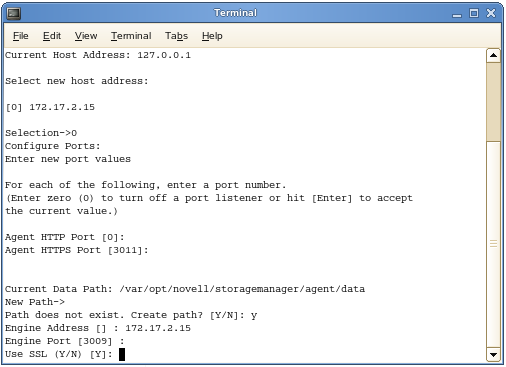Click the scrollbar up arrow
The height and width of the screenshot is (367, 506).
[493, 55]
